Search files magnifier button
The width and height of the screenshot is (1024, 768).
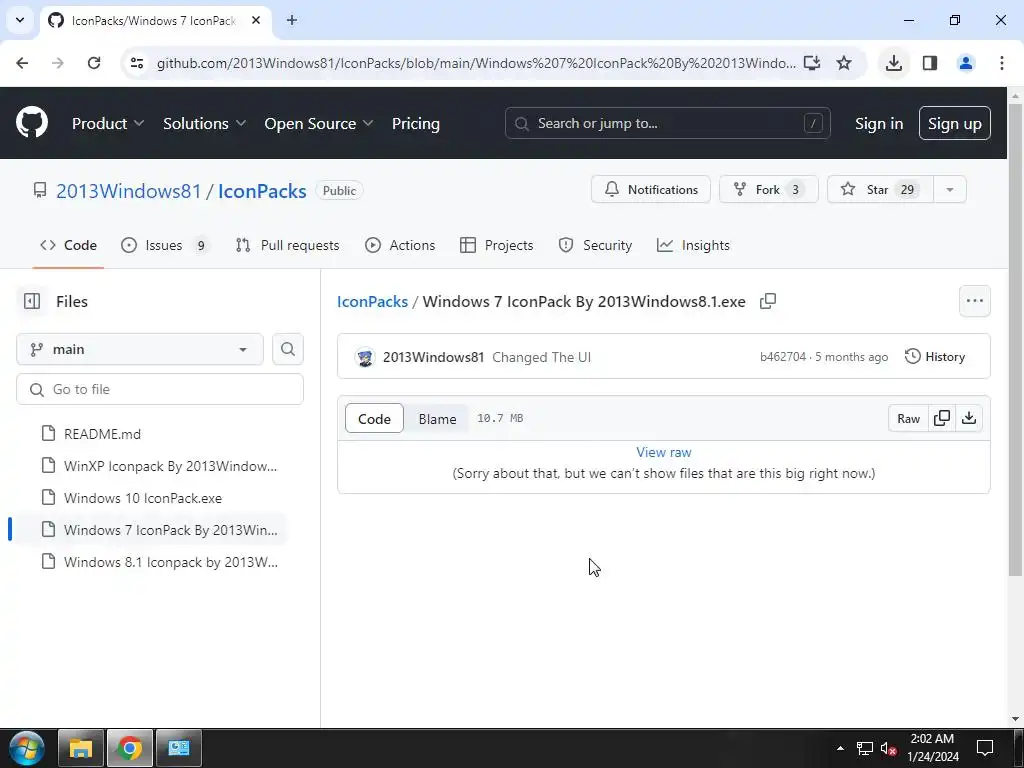287,349
